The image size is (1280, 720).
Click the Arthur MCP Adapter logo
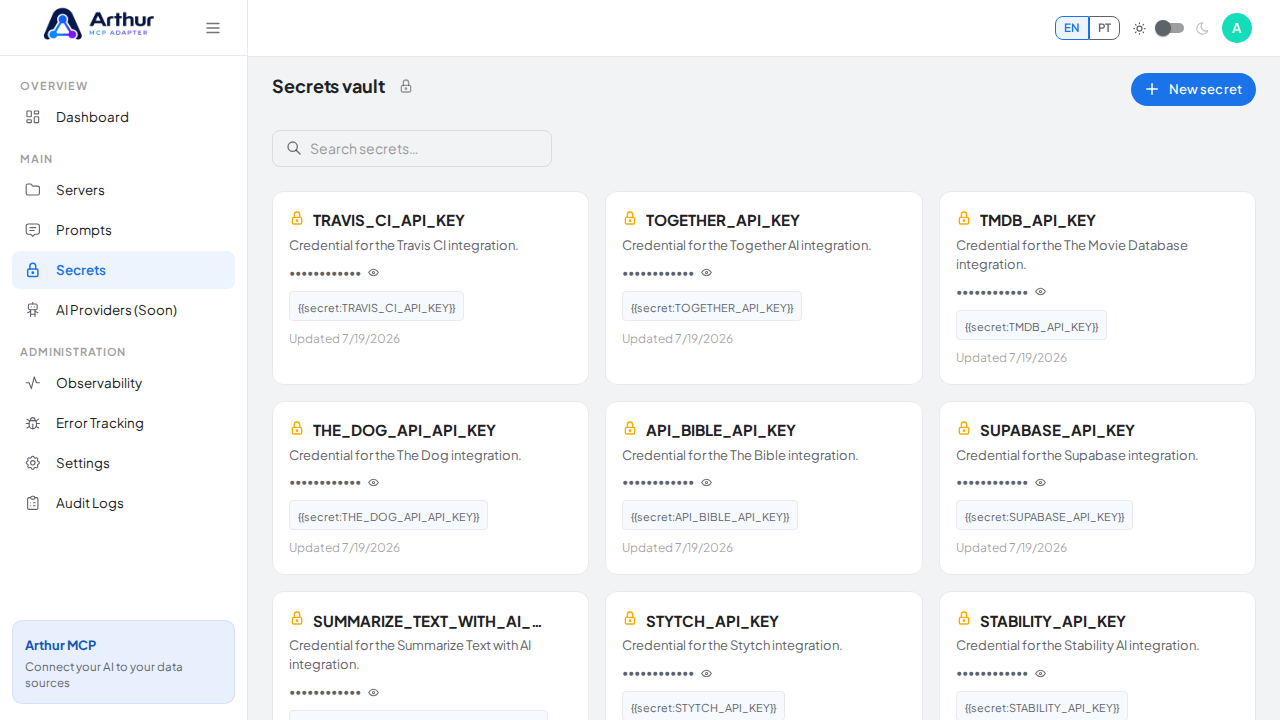click(x=98, y=24)
